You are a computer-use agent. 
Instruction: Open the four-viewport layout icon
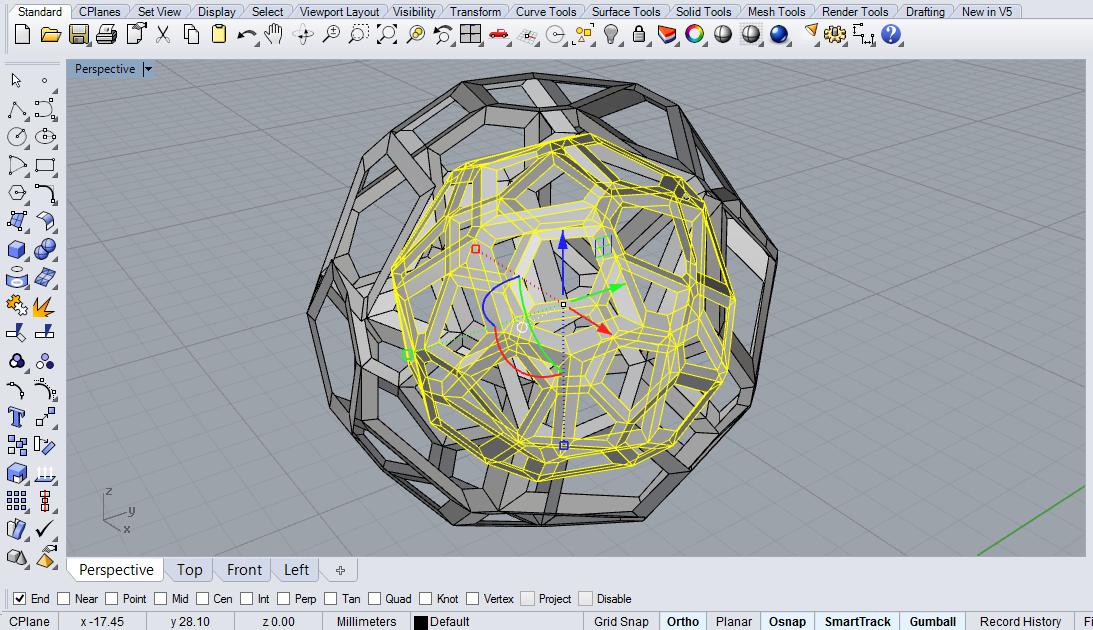pos(471,34)
